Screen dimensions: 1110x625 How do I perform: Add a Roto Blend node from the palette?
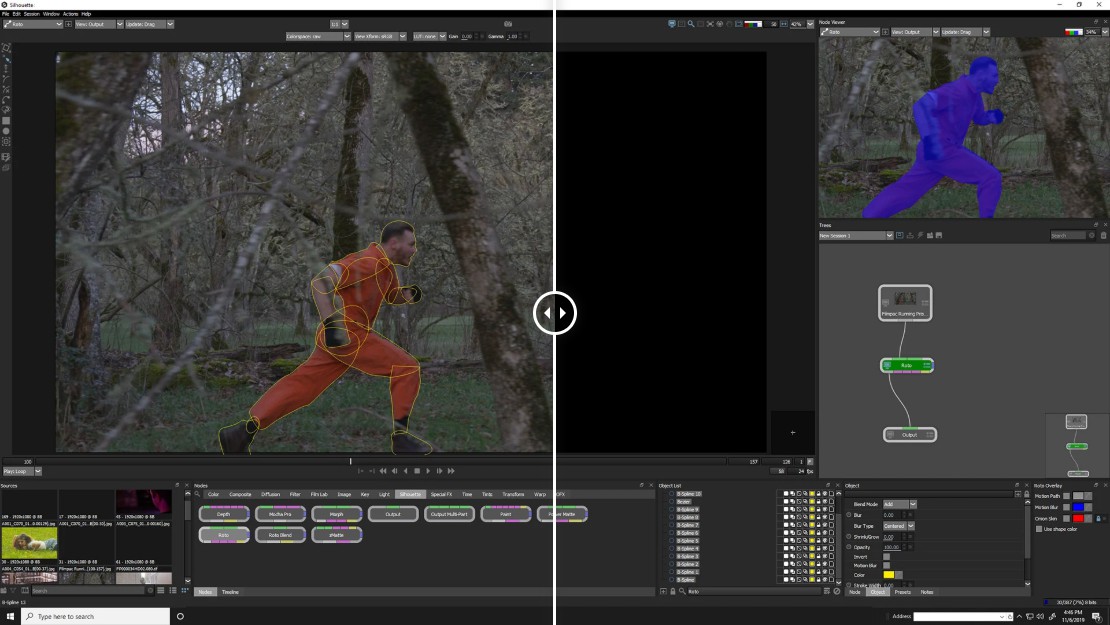click(x=280, y=535)
